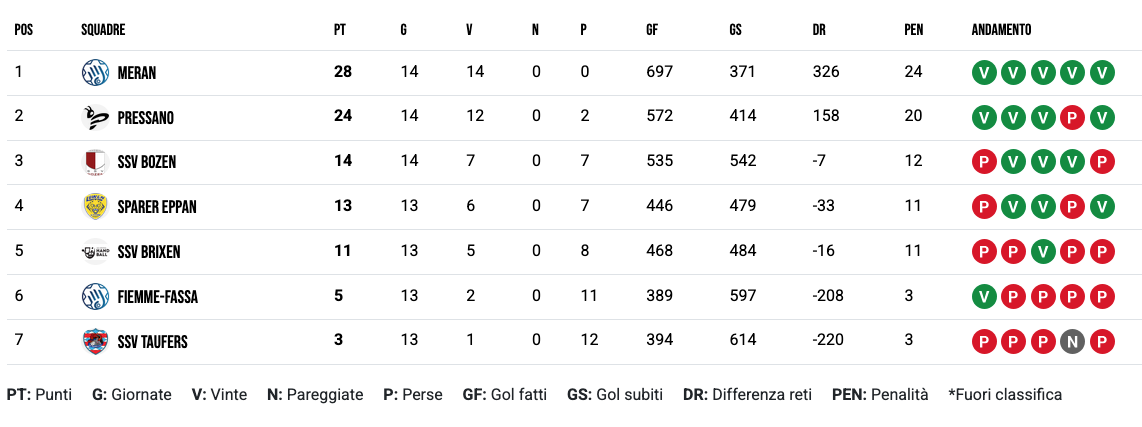Click the PT points column header

pyautogui.click(x=340, y=30)
